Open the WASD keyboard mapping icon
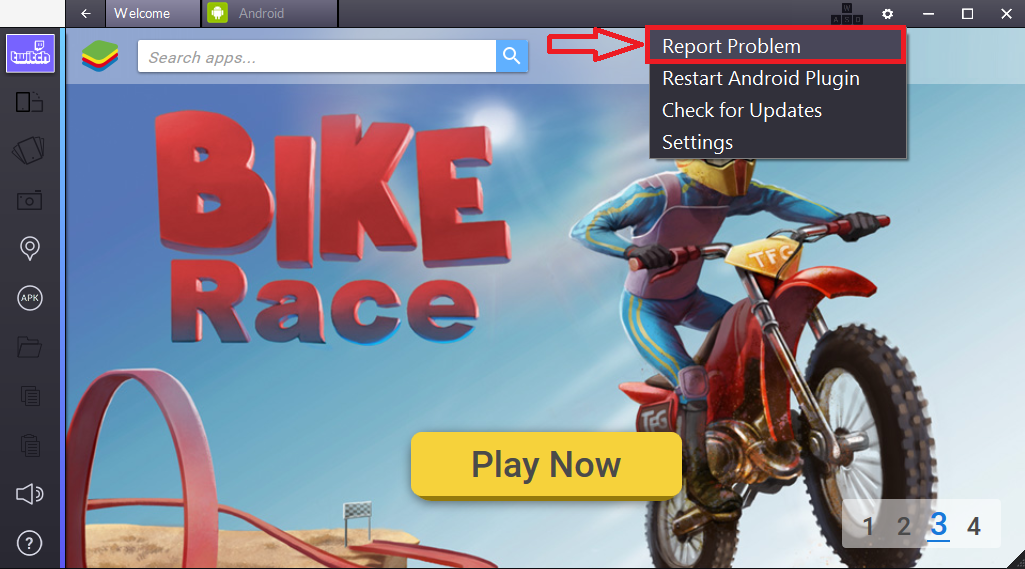Image resolution: width=1025 pixels, height=569 pixels. (x=847, y=14)
